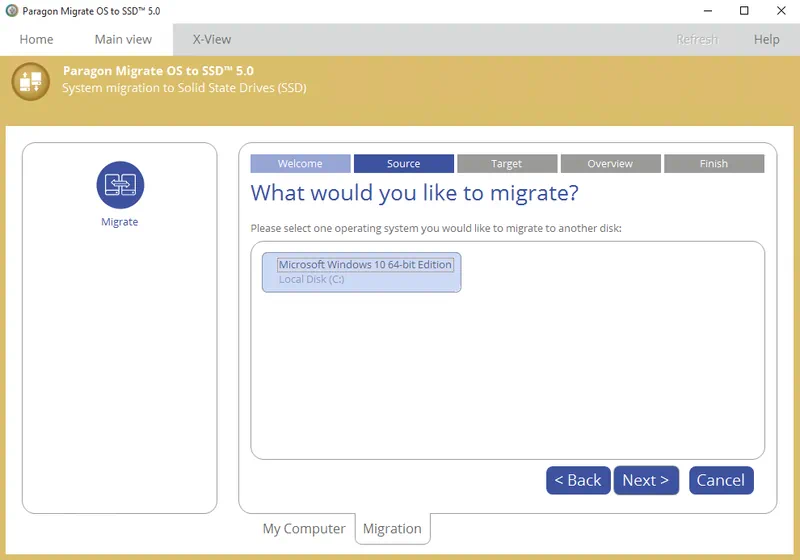Image resolution: width=800 pixels, height=560 pixels.
Task: Click 'What would you like to migrate?' heading
Action: point(414,193)
